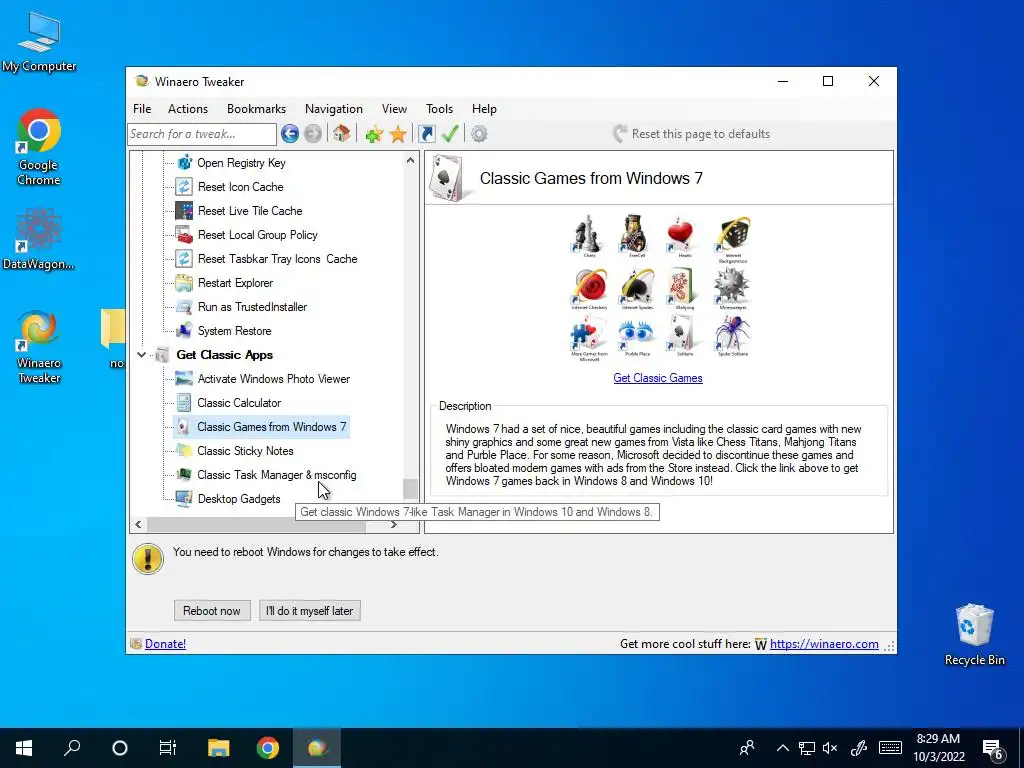Open the Bookmarks menu

[256, 109]
